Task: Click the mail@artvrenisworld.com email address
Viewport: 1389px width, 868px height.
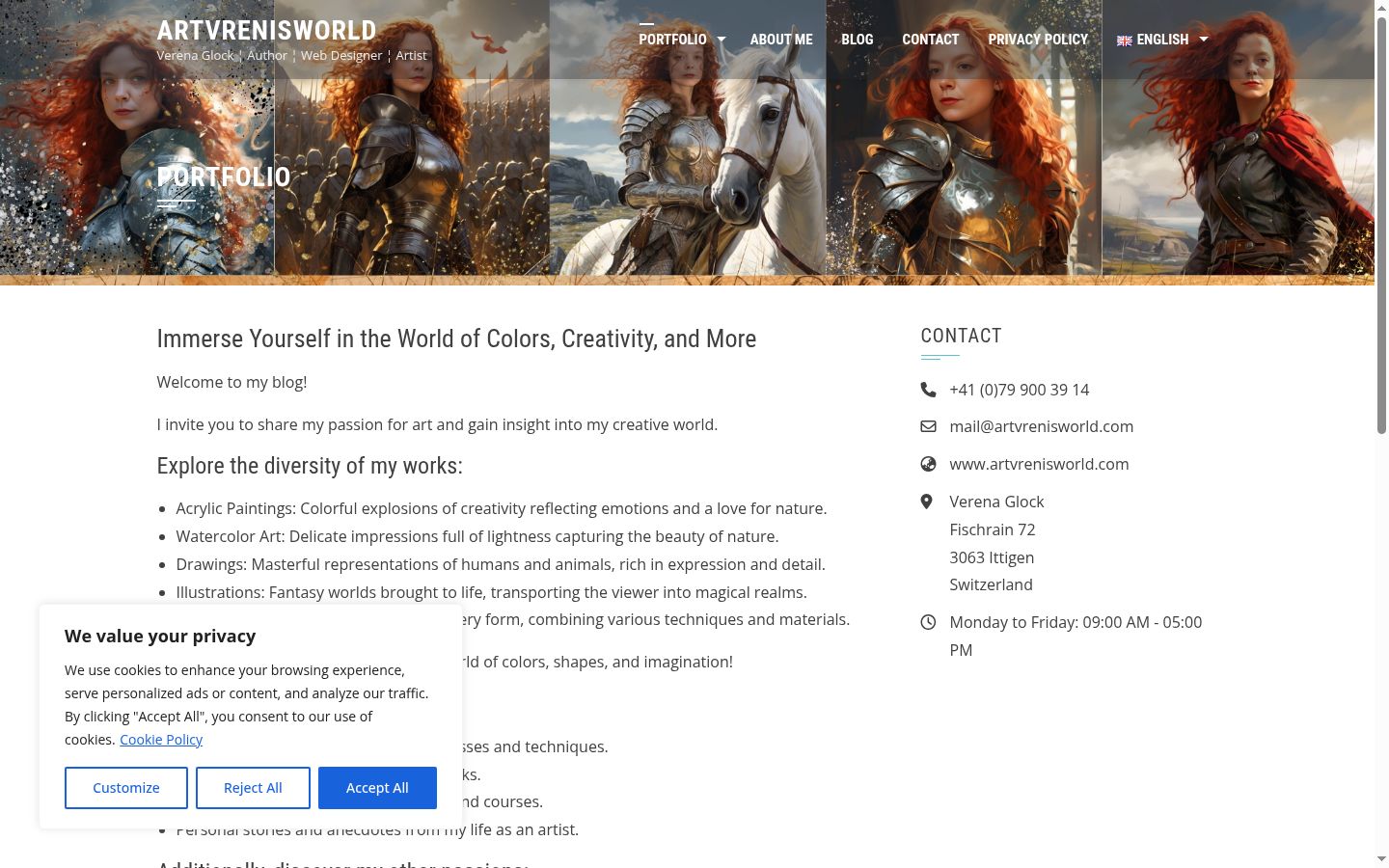Action: [x=1042, y=426]
